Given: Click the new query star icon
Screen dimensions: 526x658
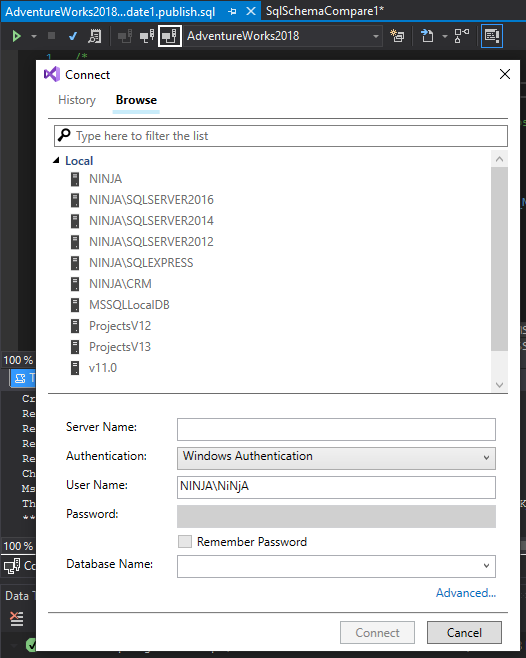Looking at the screenshot, I should click(x=397, y=37).
